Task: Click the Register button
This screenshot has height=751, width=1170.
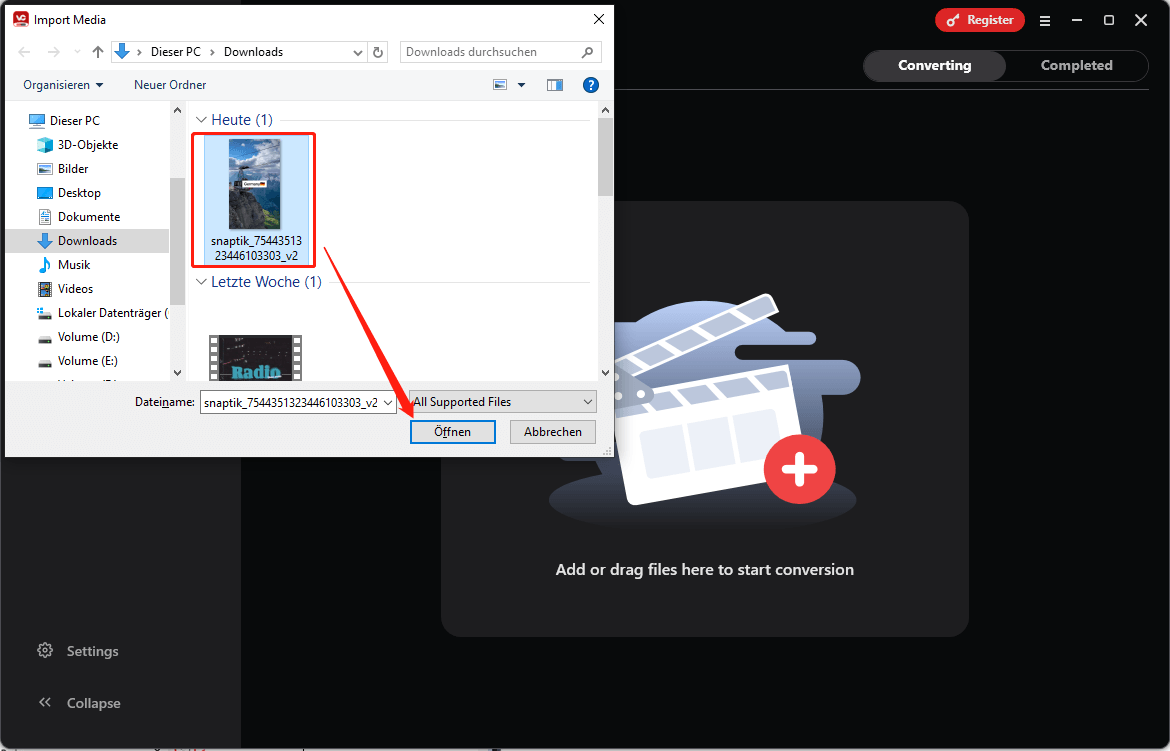Action: pos(979,20)
